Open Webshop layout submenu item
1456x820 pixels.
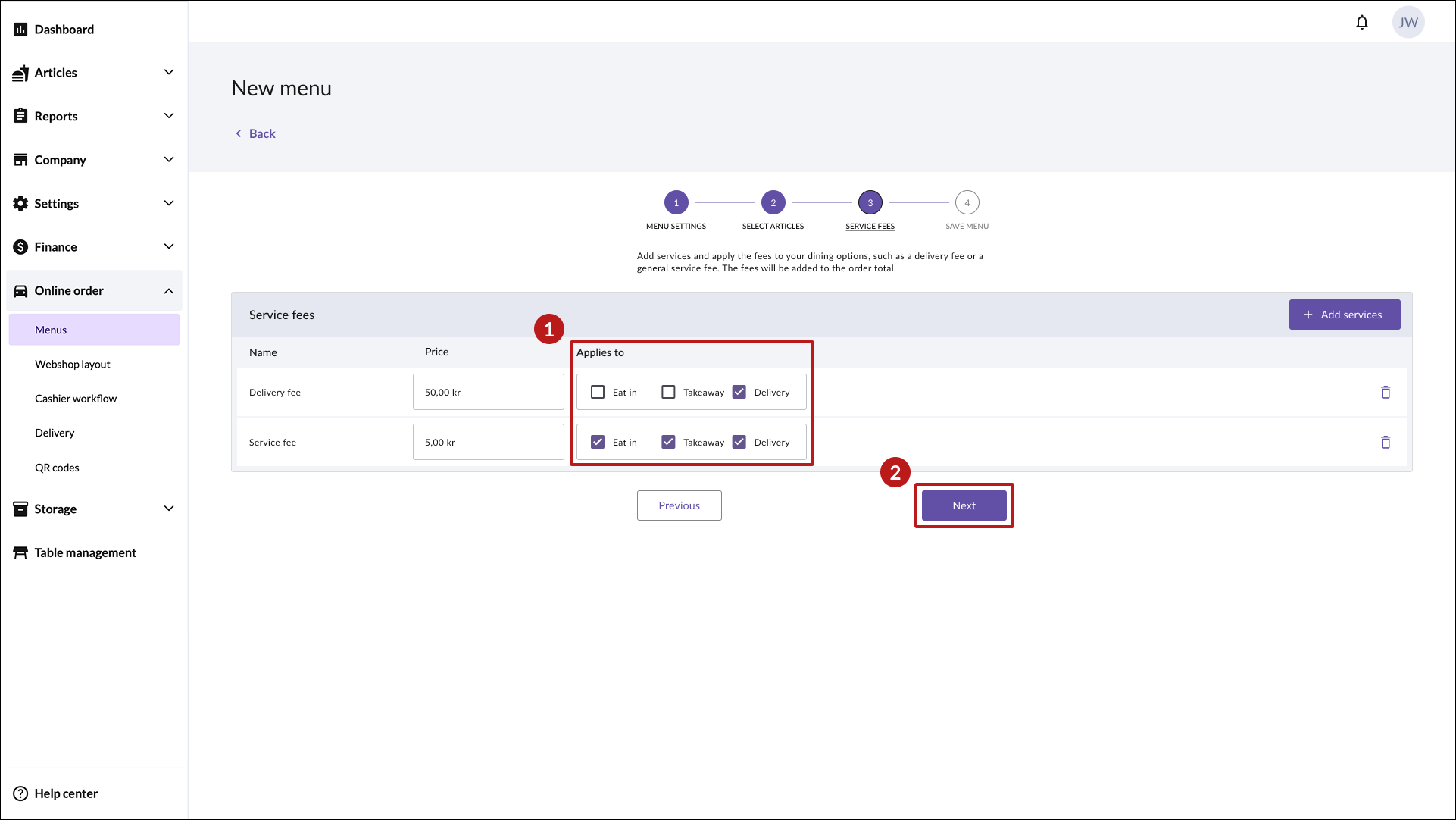point(73,365)
